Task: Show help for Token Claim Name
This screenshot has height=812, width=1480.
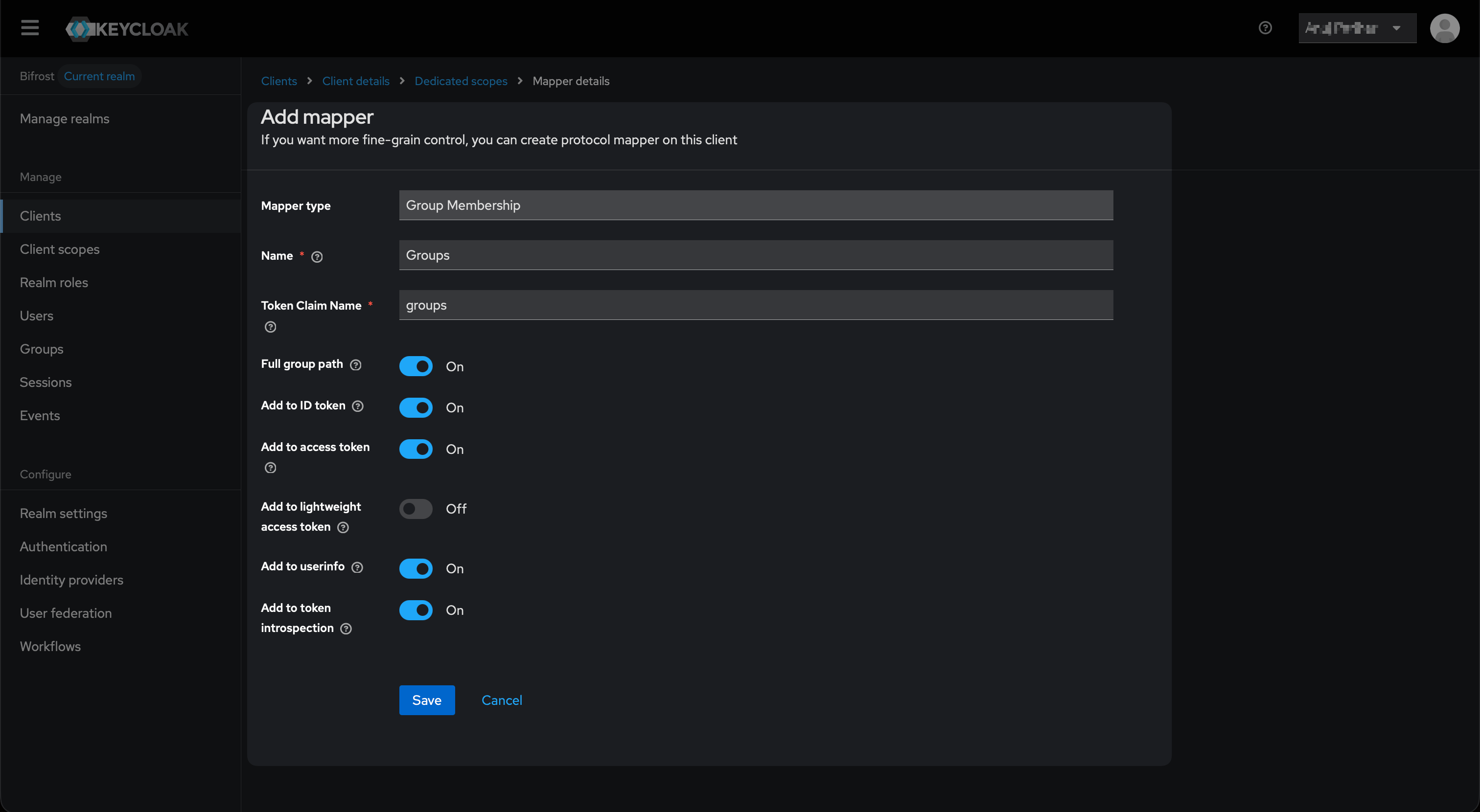Action: pos(271,327)
